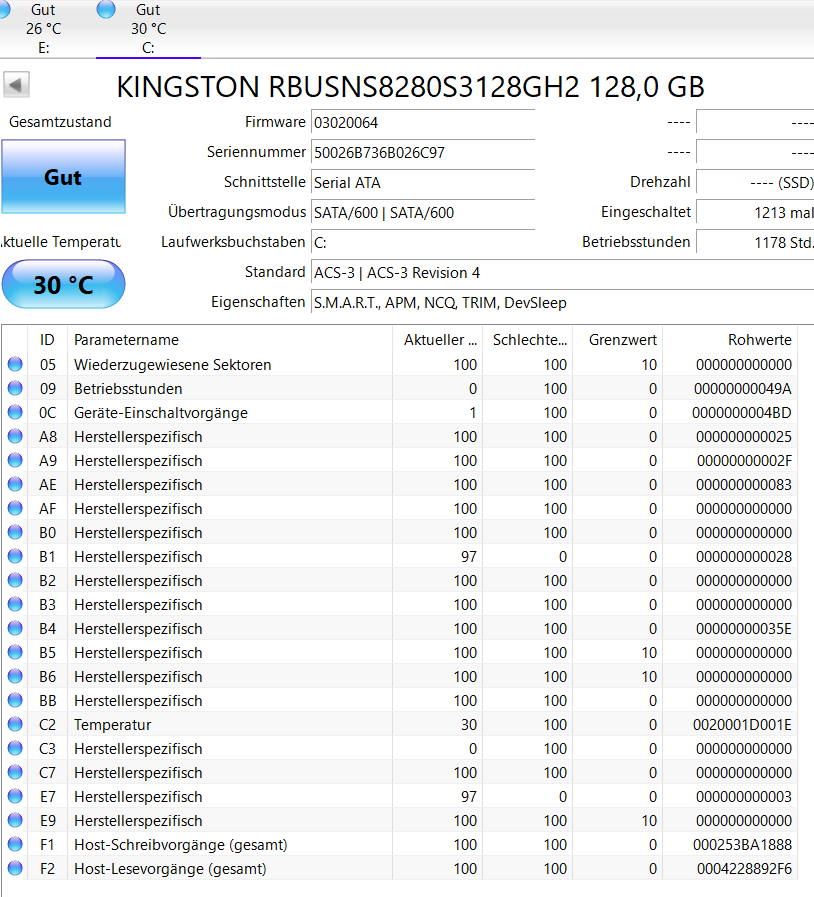Screen dimensions: 814x897
Task: Click status dot of row F1 Host-Schreibvorgänge
Action: coord(15,844)
